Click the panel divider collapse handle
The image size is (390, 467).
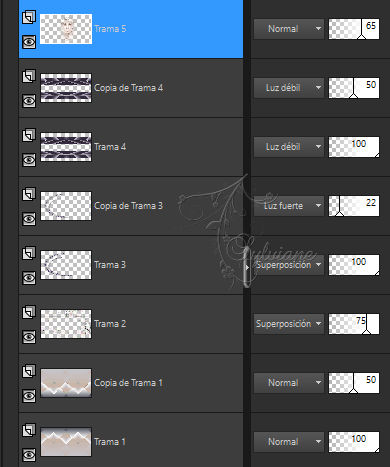247,267
